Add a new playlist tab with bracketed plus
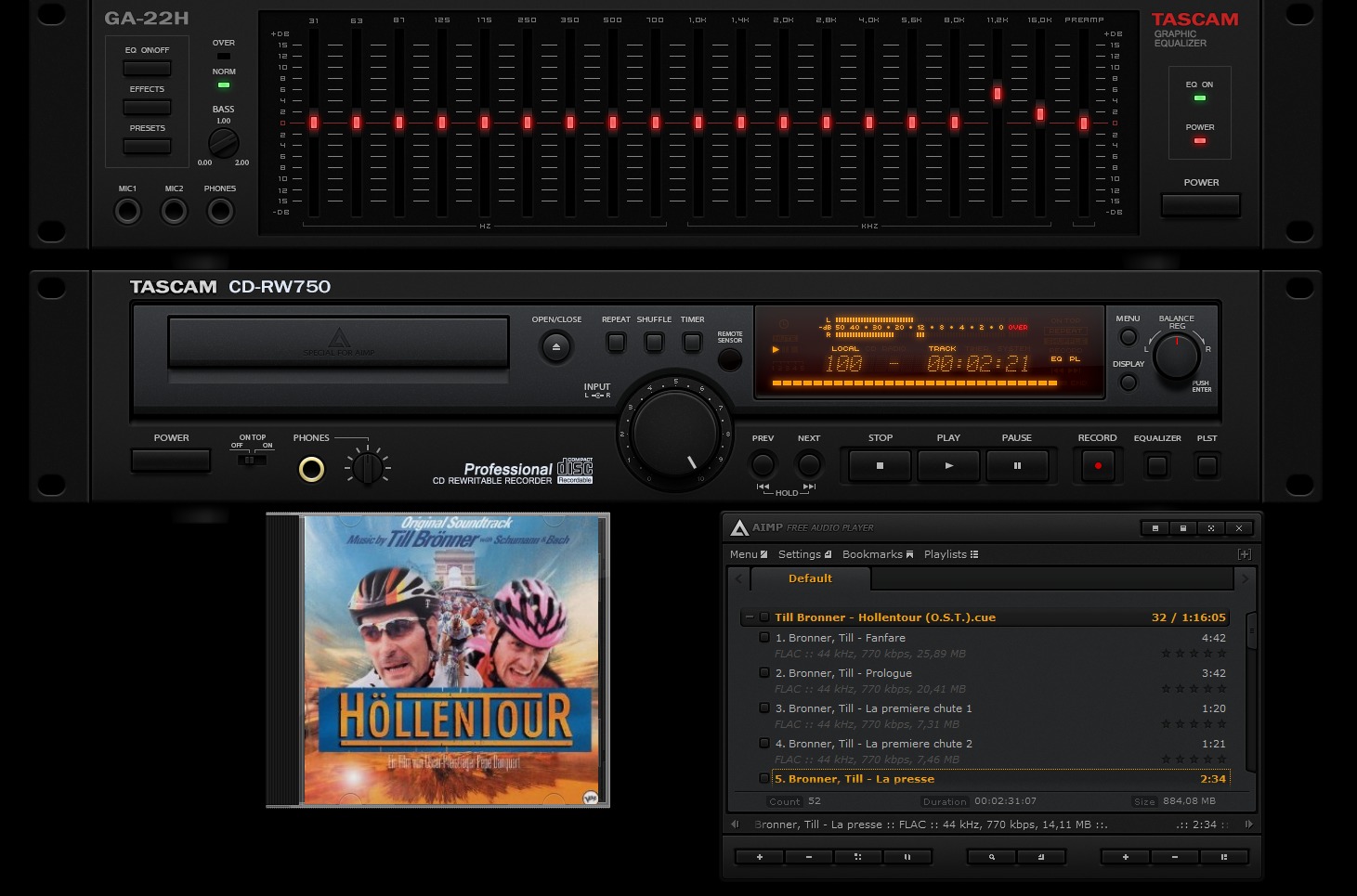This screenshot has width=1357, height=896. tap(1244, 554)
